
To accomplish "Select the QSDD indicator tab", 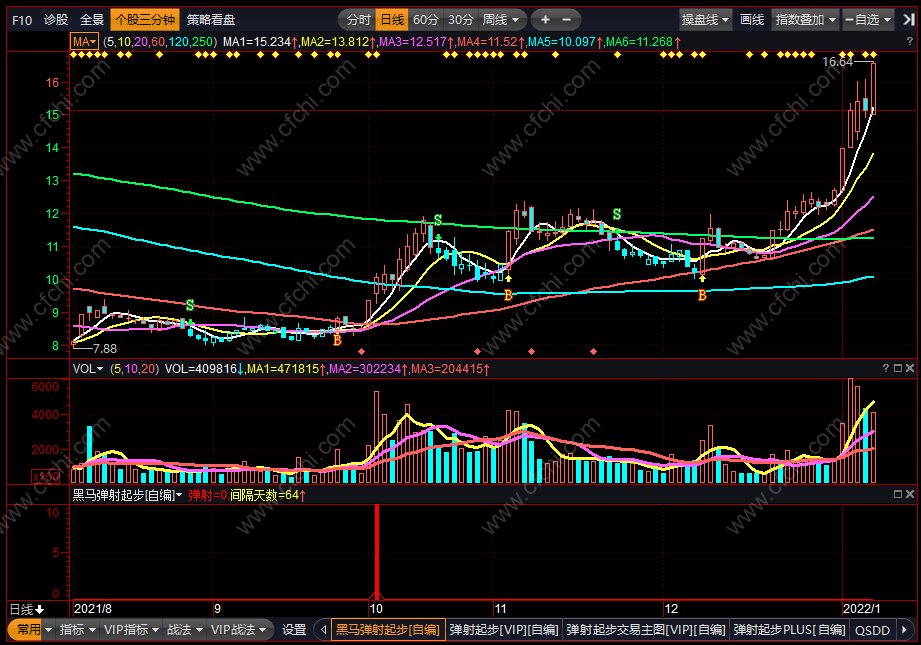I will point(872,630).
